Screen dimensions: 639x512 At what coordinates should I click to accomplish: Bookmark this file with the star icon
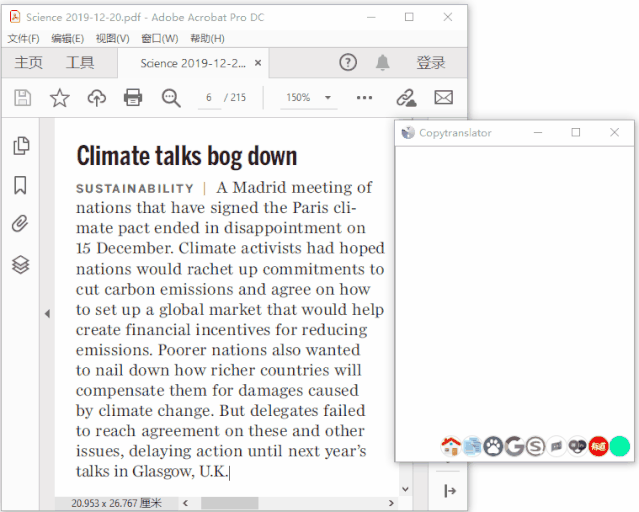click(x=59, y=98)
